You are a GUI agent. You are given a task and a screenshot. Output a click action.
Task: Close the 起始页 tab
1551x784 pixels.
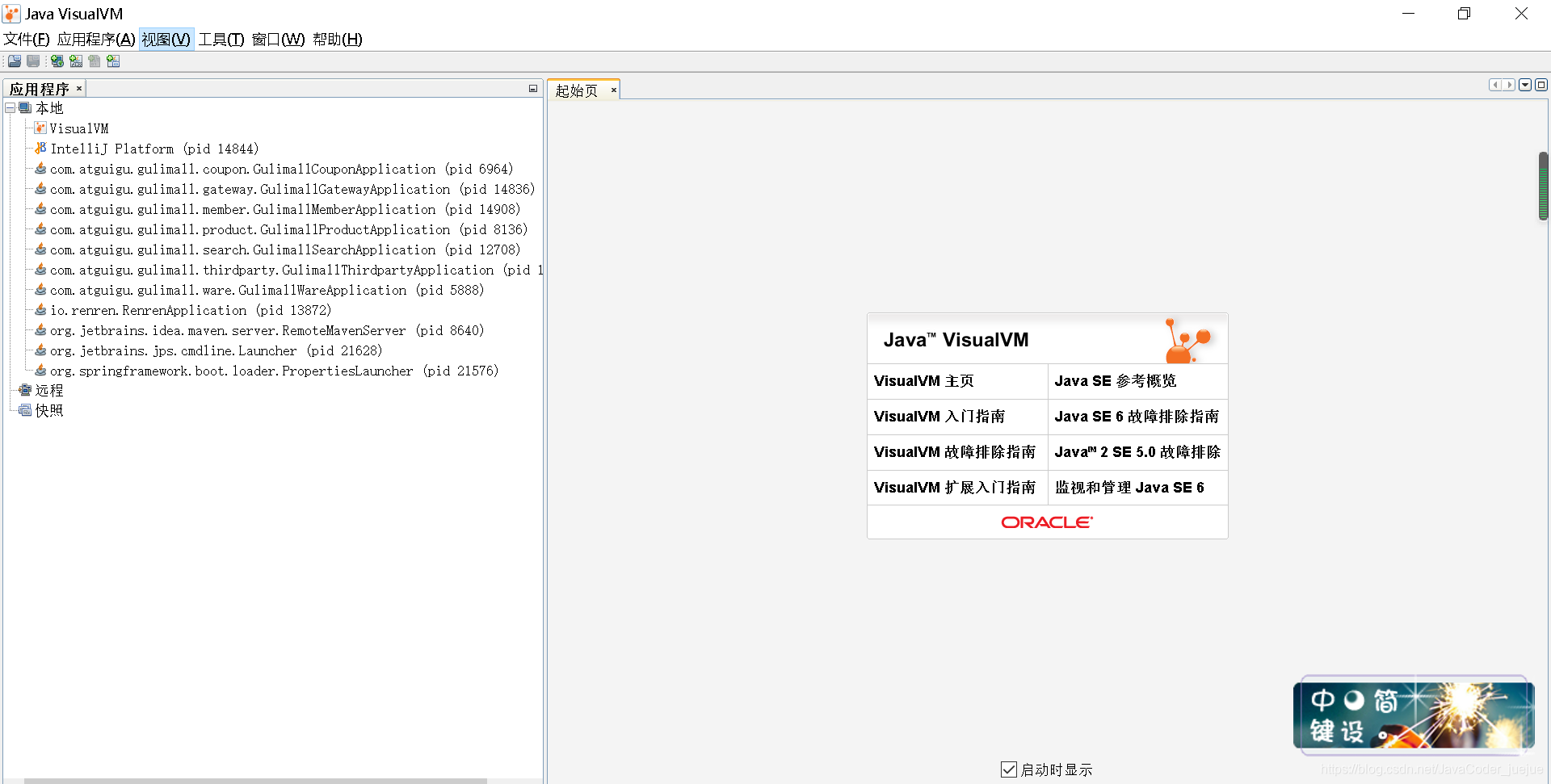614,90
